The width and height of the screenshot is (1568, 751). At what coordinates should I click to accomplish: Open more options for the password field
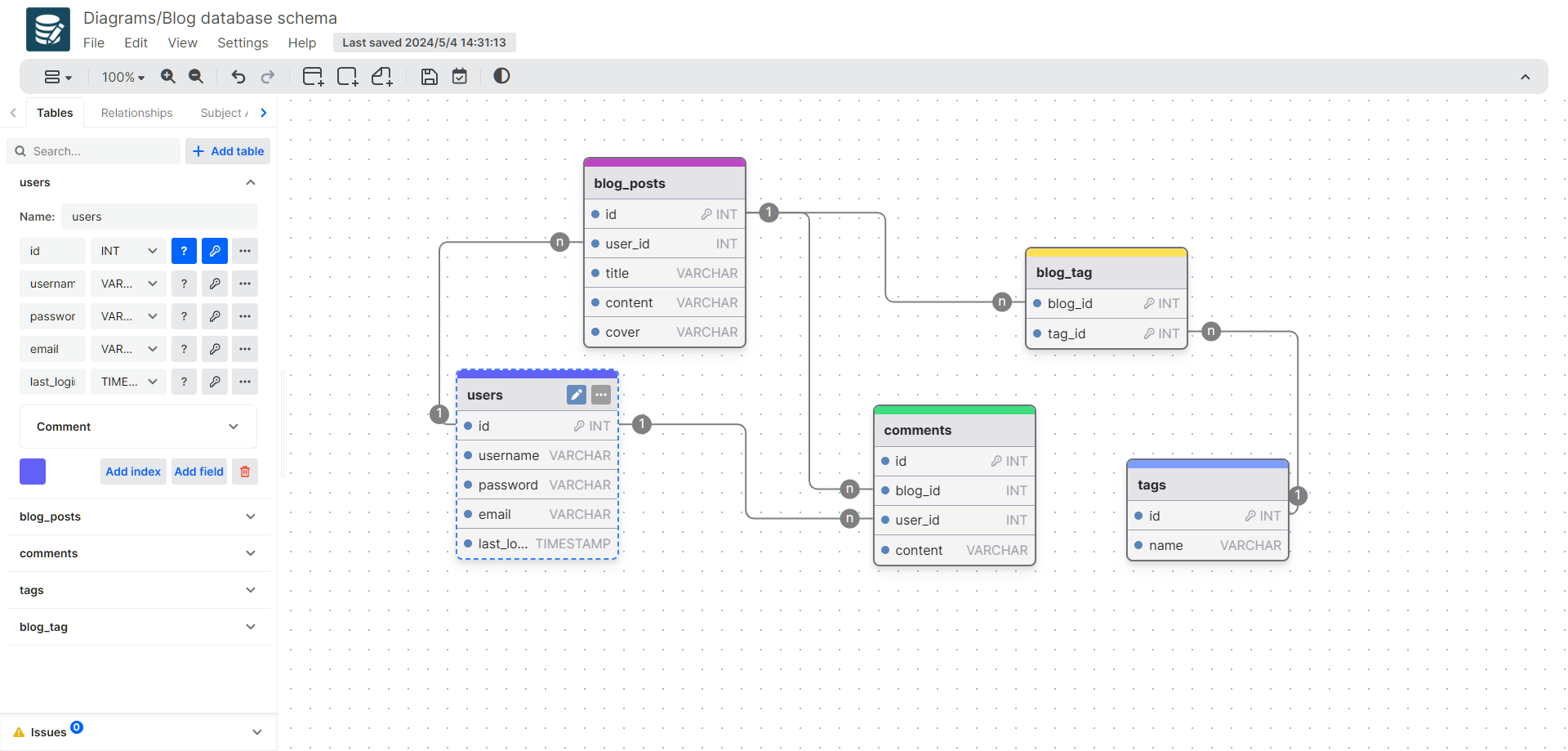[245, 316]
